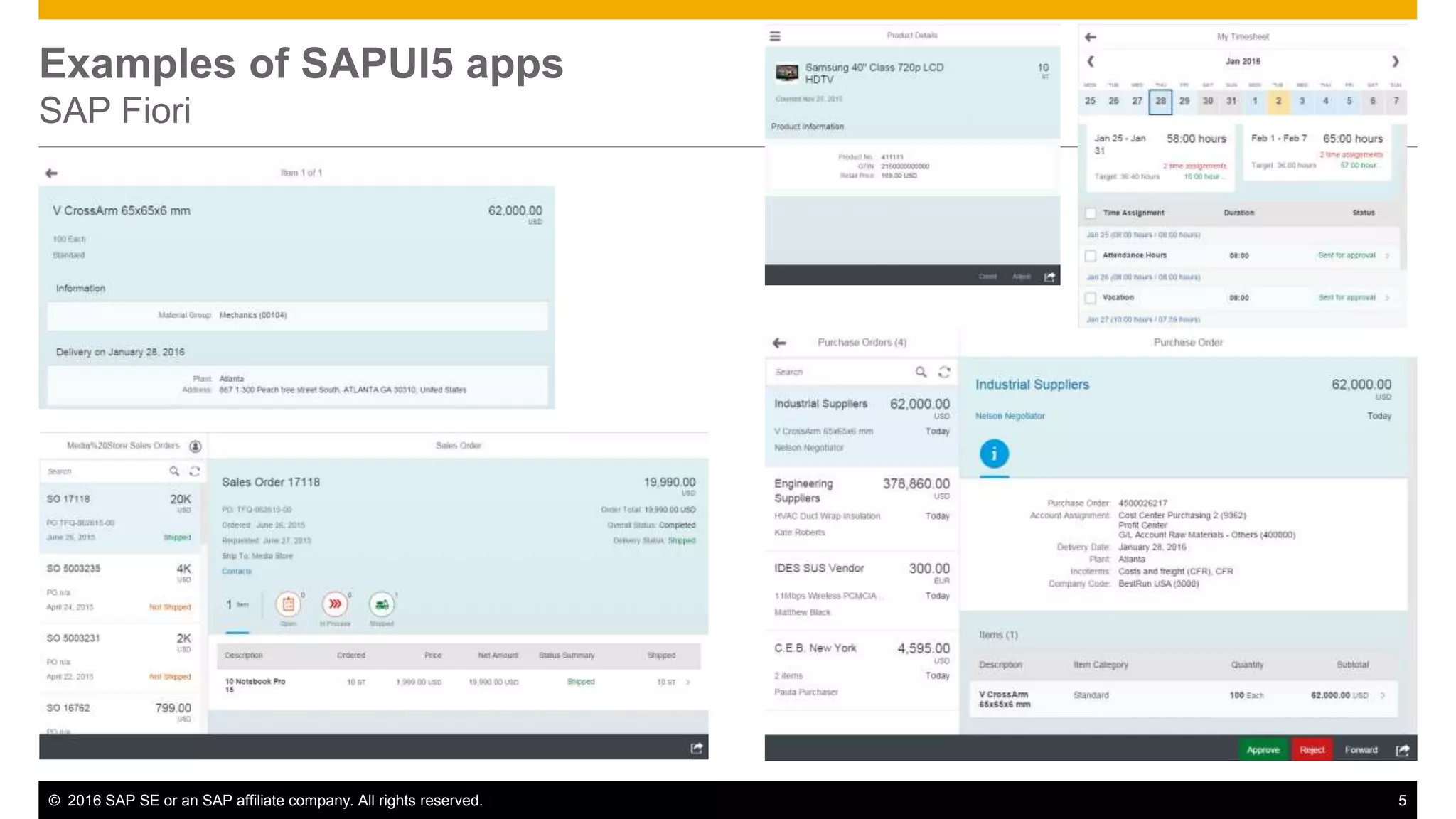Open V CrossArm item row chevron
Screen dimensions: 1456x819
tap(1383, 695)
